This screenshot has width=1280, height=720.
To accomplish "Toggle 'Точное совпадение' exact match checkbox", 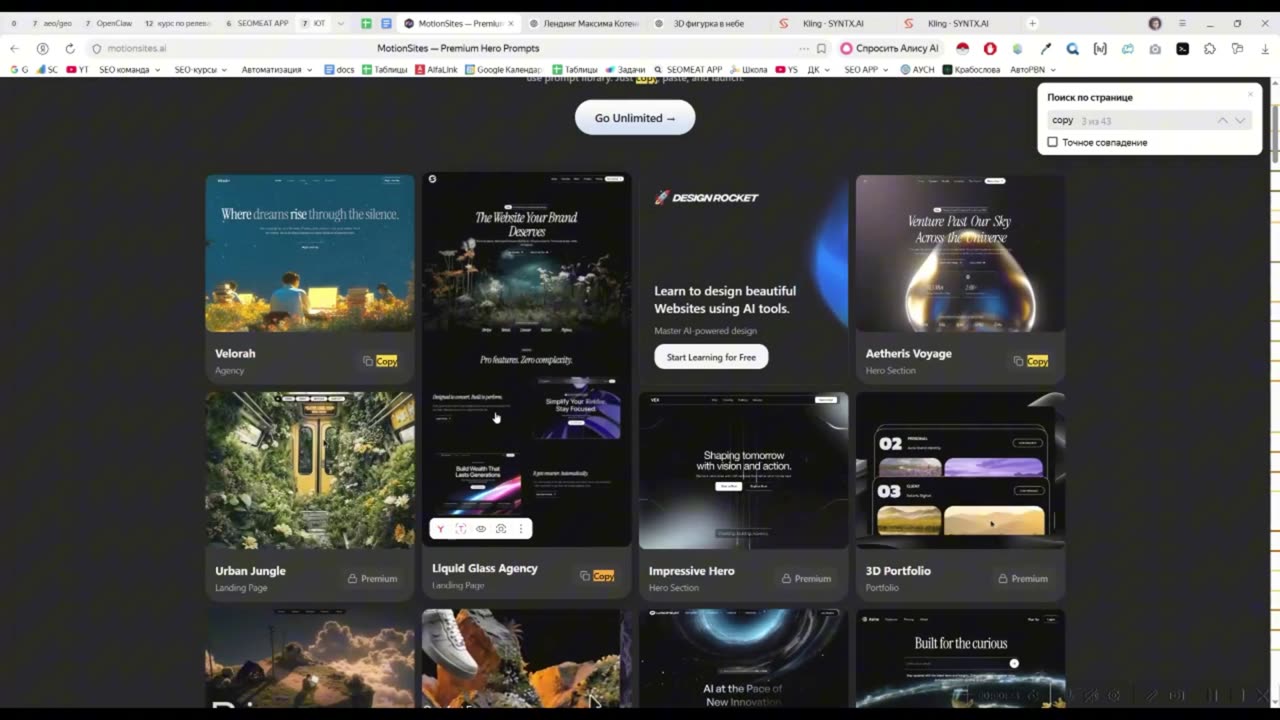I will 1052,142.
